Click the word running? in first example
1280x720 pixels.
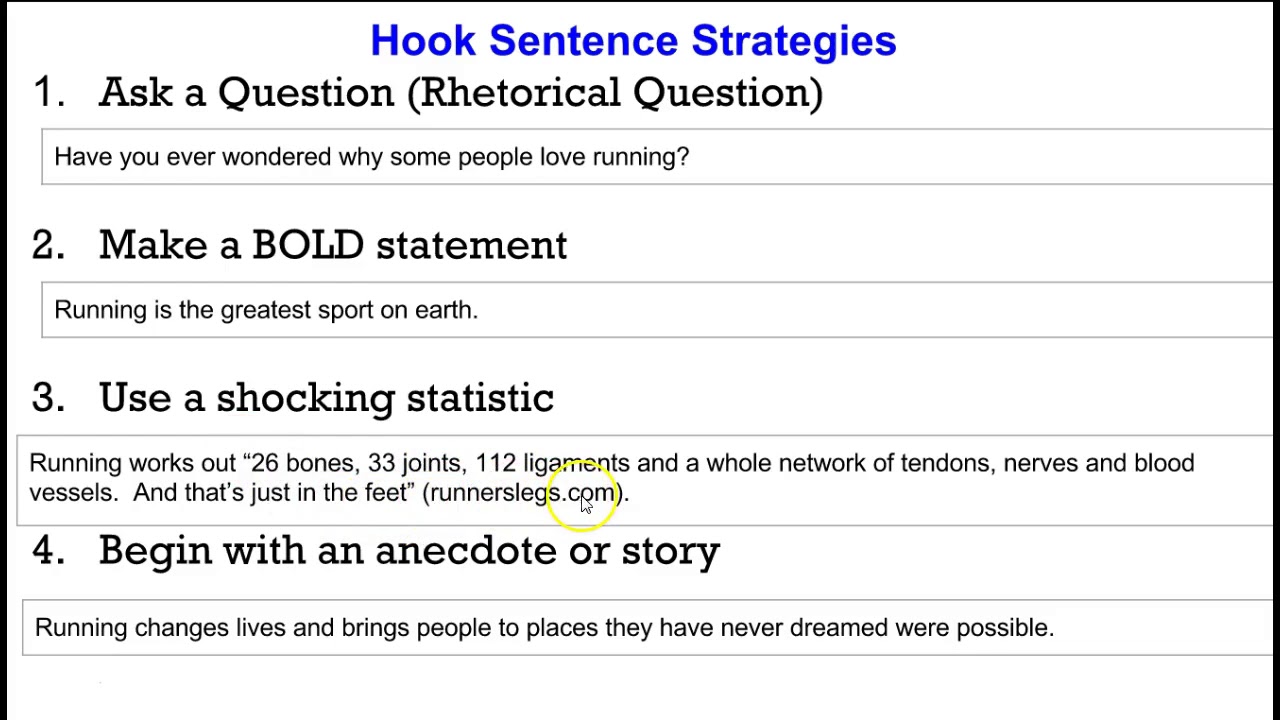pyautogui.click(x=641, y=157)
